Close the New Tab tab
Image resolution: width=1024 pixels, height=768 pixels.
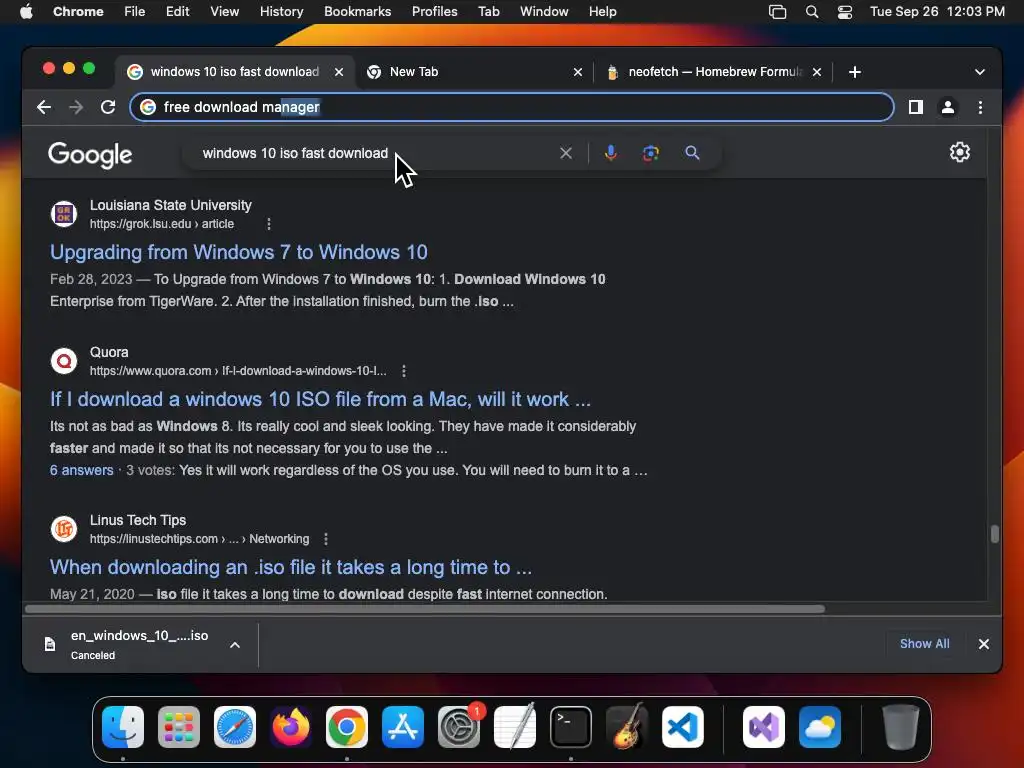point(577,72)
